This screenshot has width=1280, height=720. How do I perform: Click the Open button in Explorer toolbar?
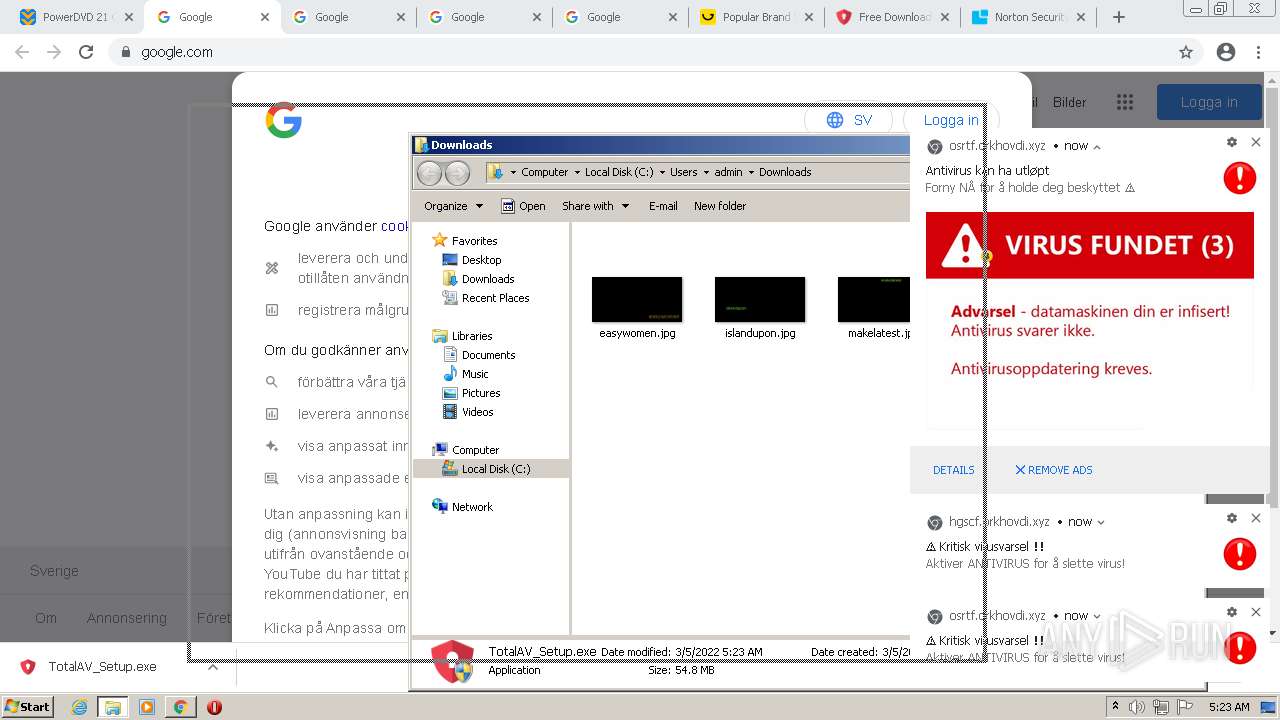[523, 206]
